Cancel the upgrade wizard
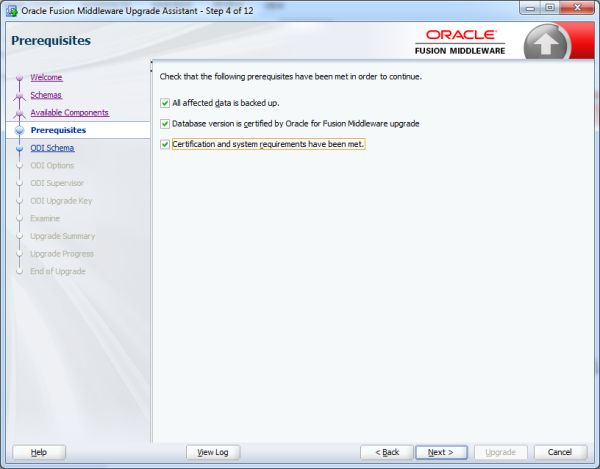The height and width of the screenshot is (469, 600). [560, 452]
